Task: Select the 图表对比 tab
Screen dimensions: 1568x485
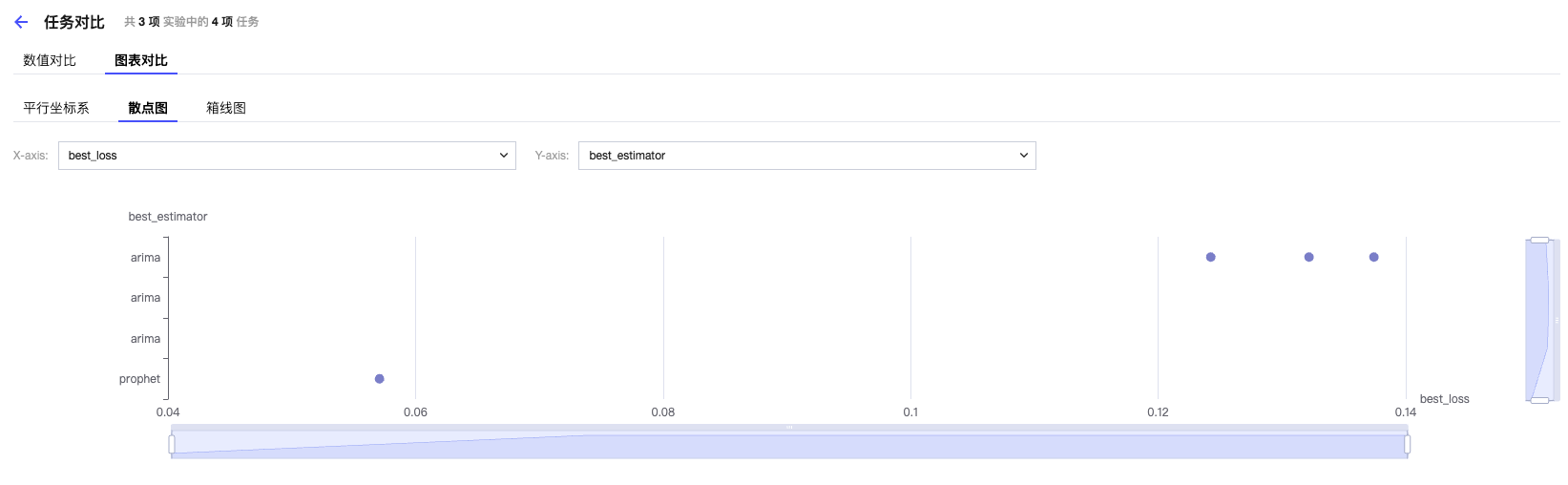Action: pyautogui.click(x=141, y=60)
